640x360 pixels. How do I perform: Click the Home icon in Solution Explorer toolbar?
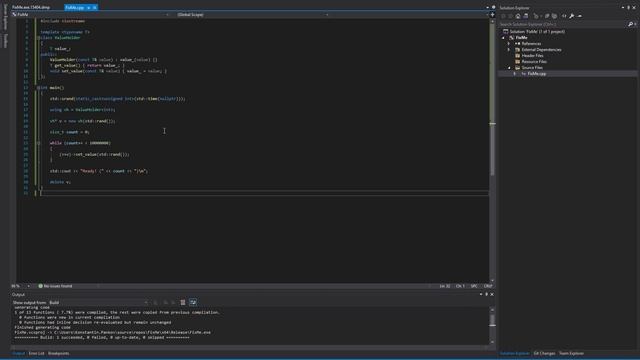tap(518, 16)
